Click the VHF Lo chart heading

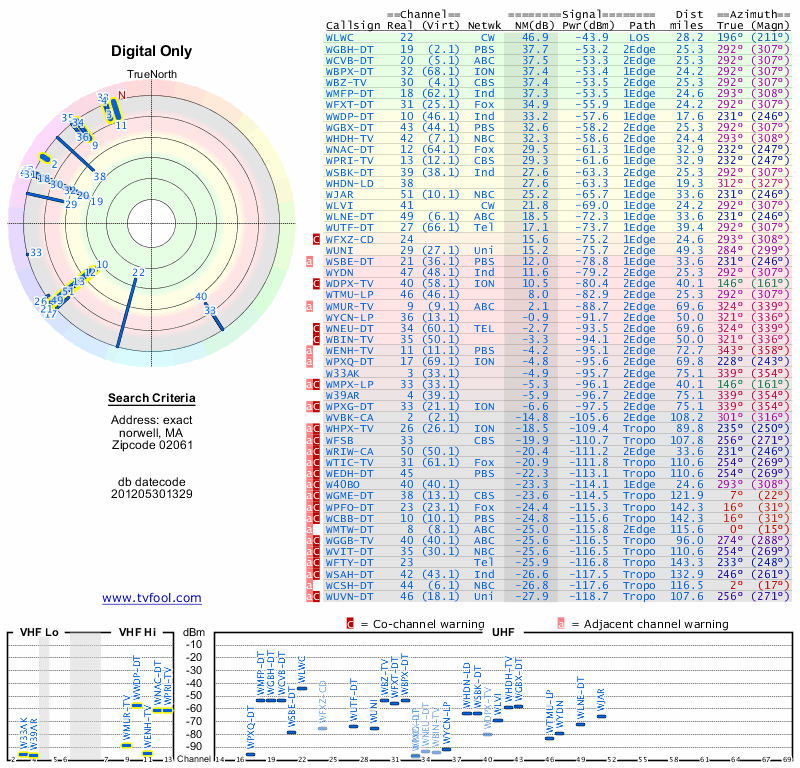coord(39,632)
